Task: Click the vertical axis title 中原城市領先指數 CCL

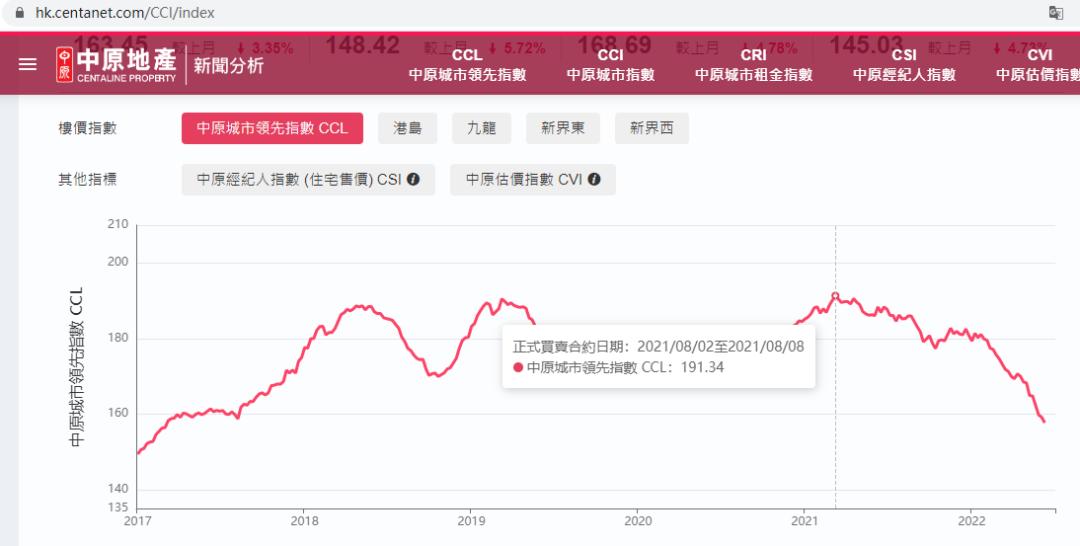Action: coord(76,367)
